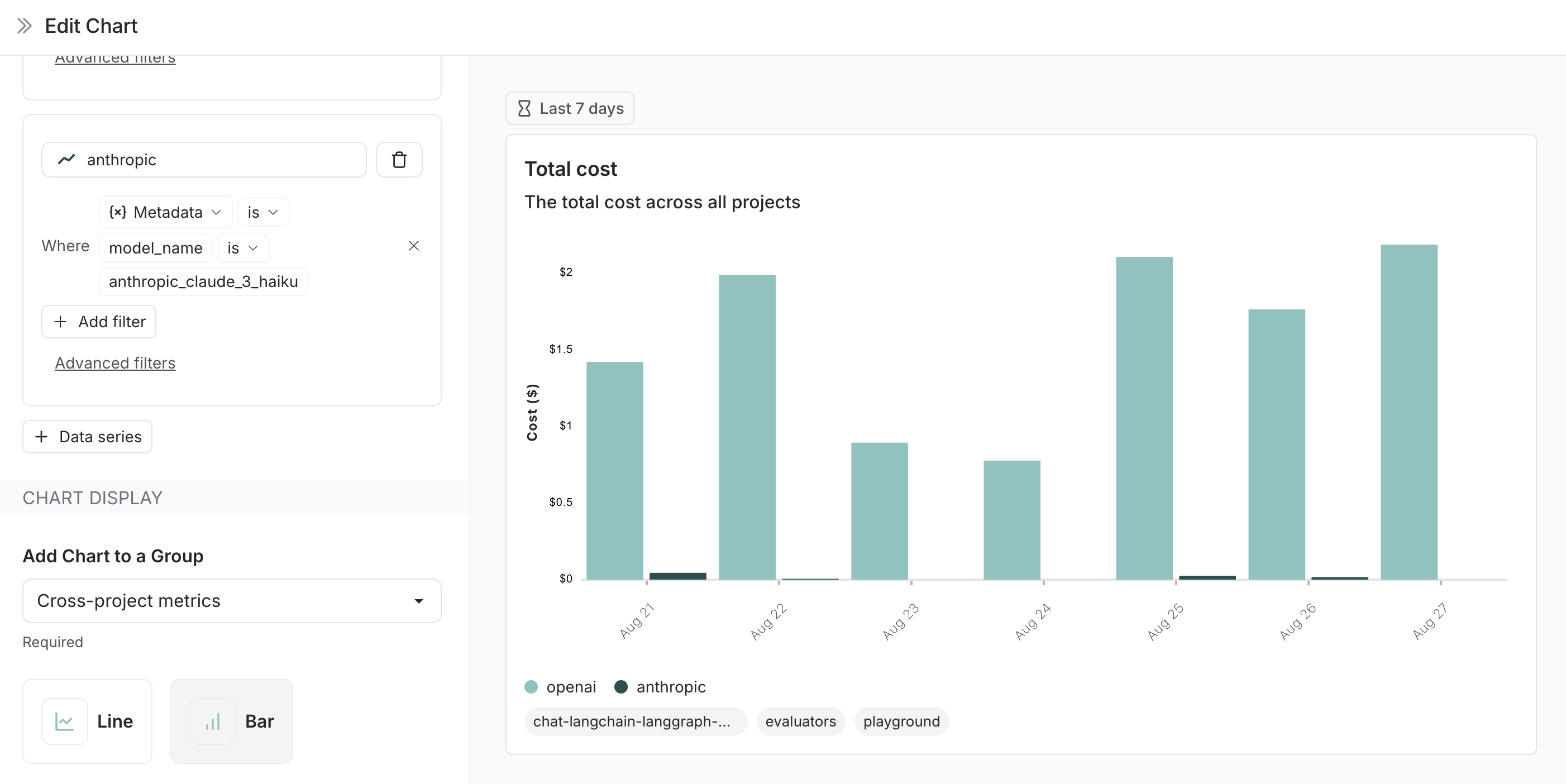
Task: Add a new Data series
Action: click(x=88, y=436)
